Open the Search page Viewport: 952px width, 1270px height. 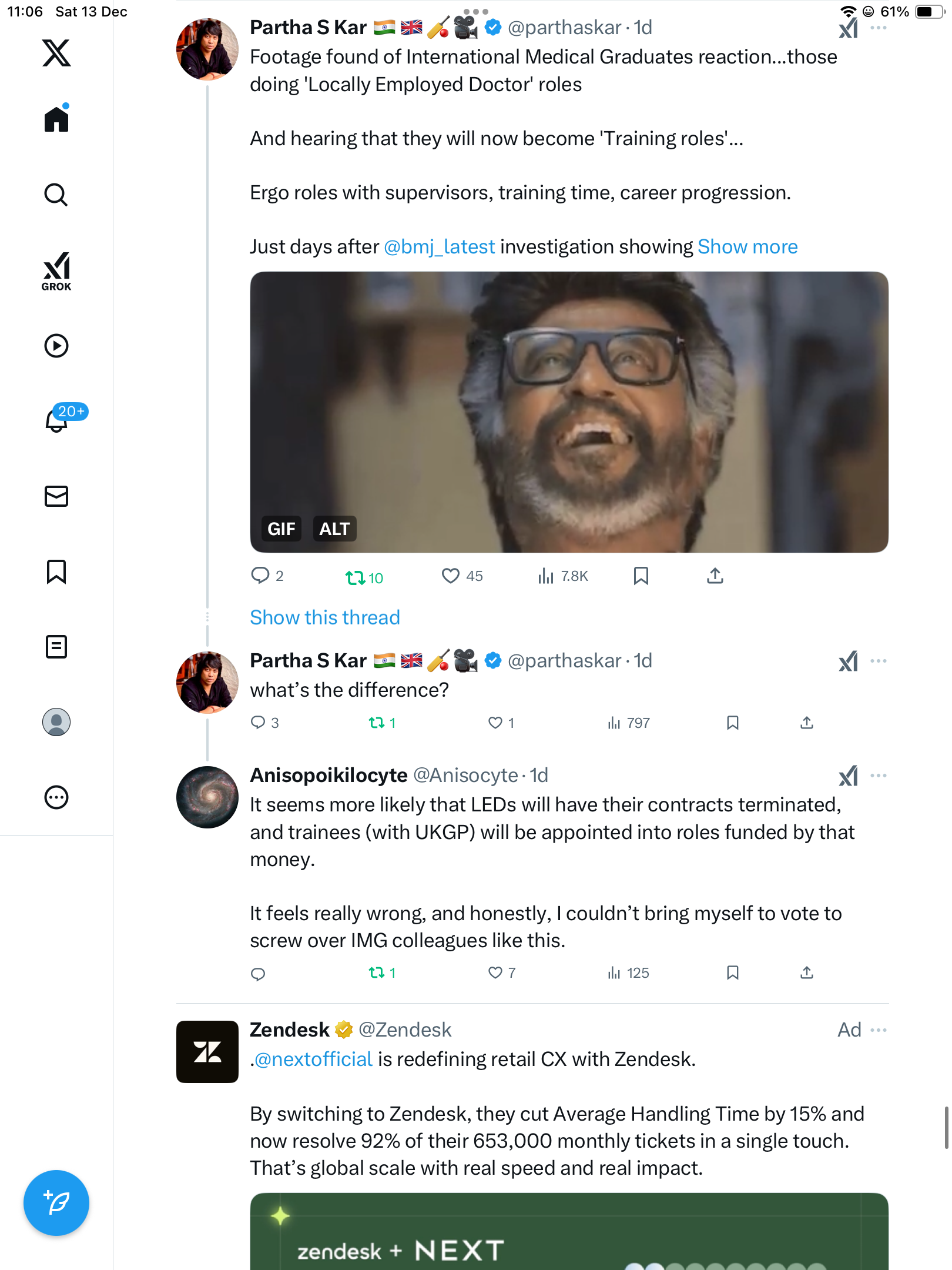point(56,195)
